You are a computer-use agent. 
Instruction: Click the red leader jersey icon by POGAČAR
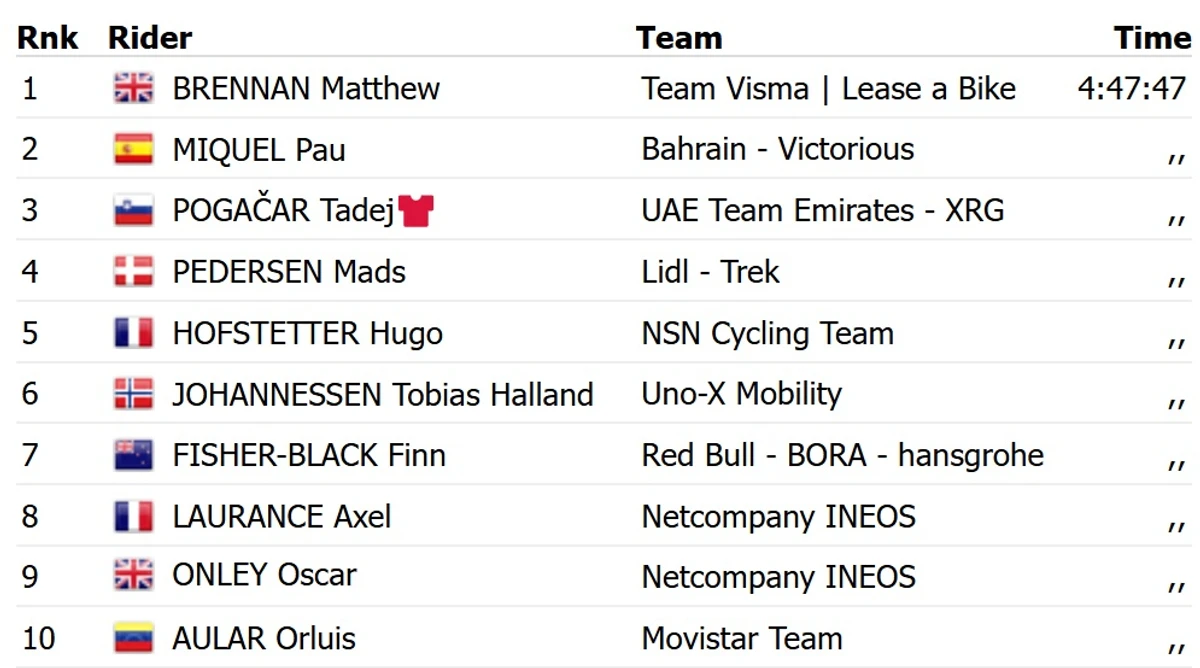click(416, 210)
